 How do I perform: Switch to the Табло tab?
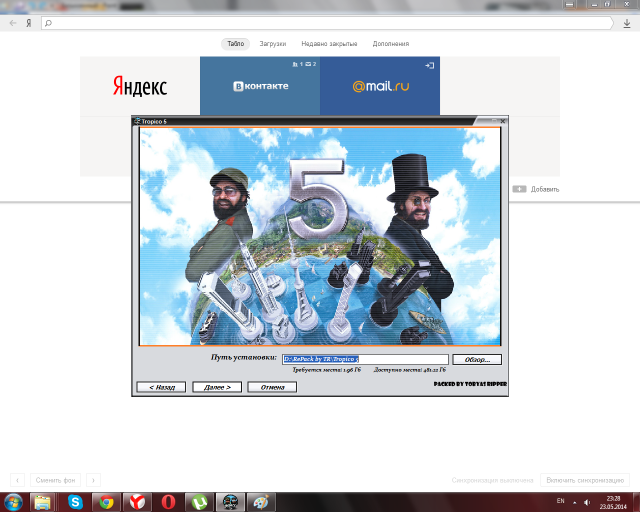235,44
